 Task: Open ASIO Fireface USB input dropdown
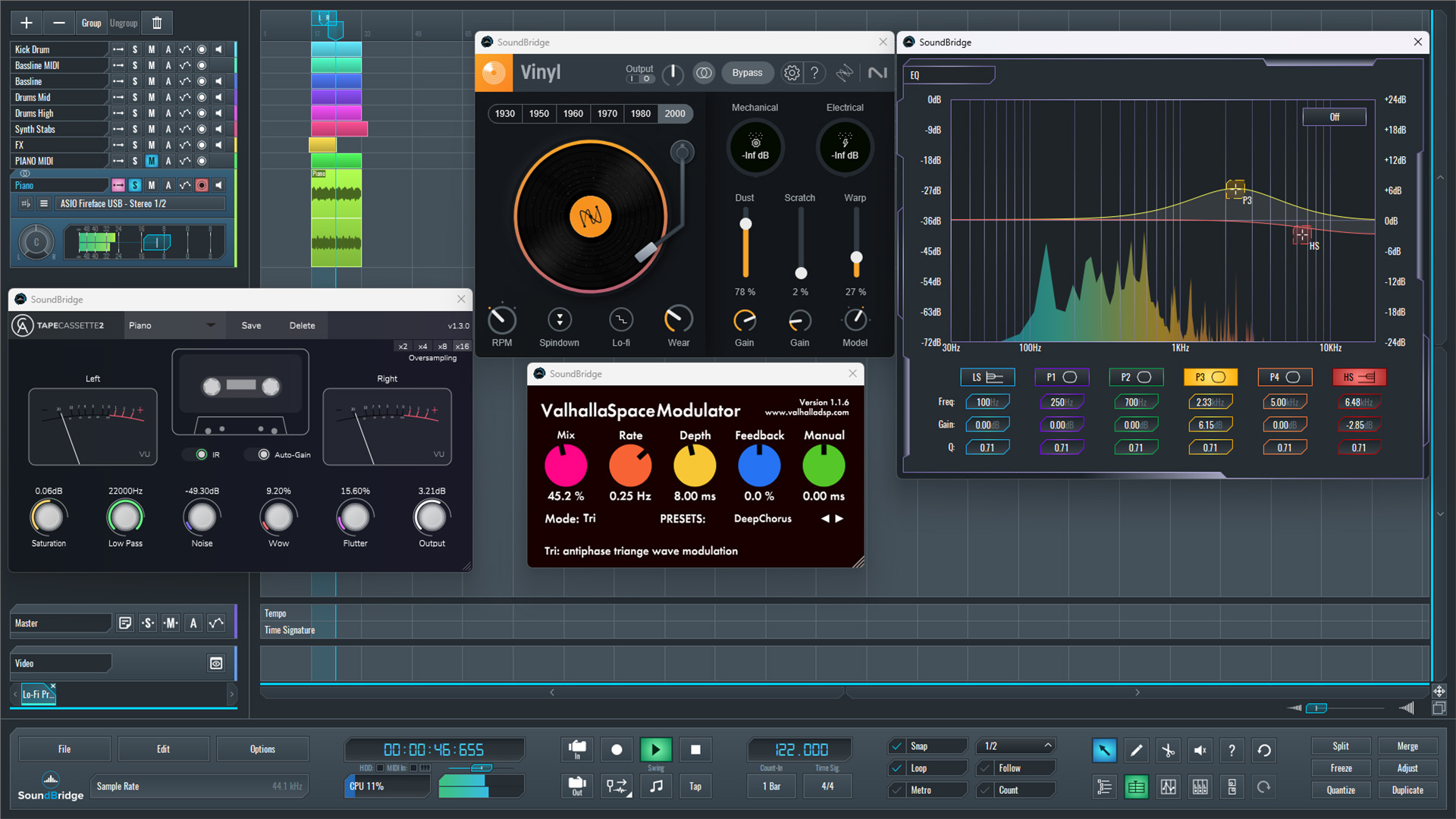142,203
